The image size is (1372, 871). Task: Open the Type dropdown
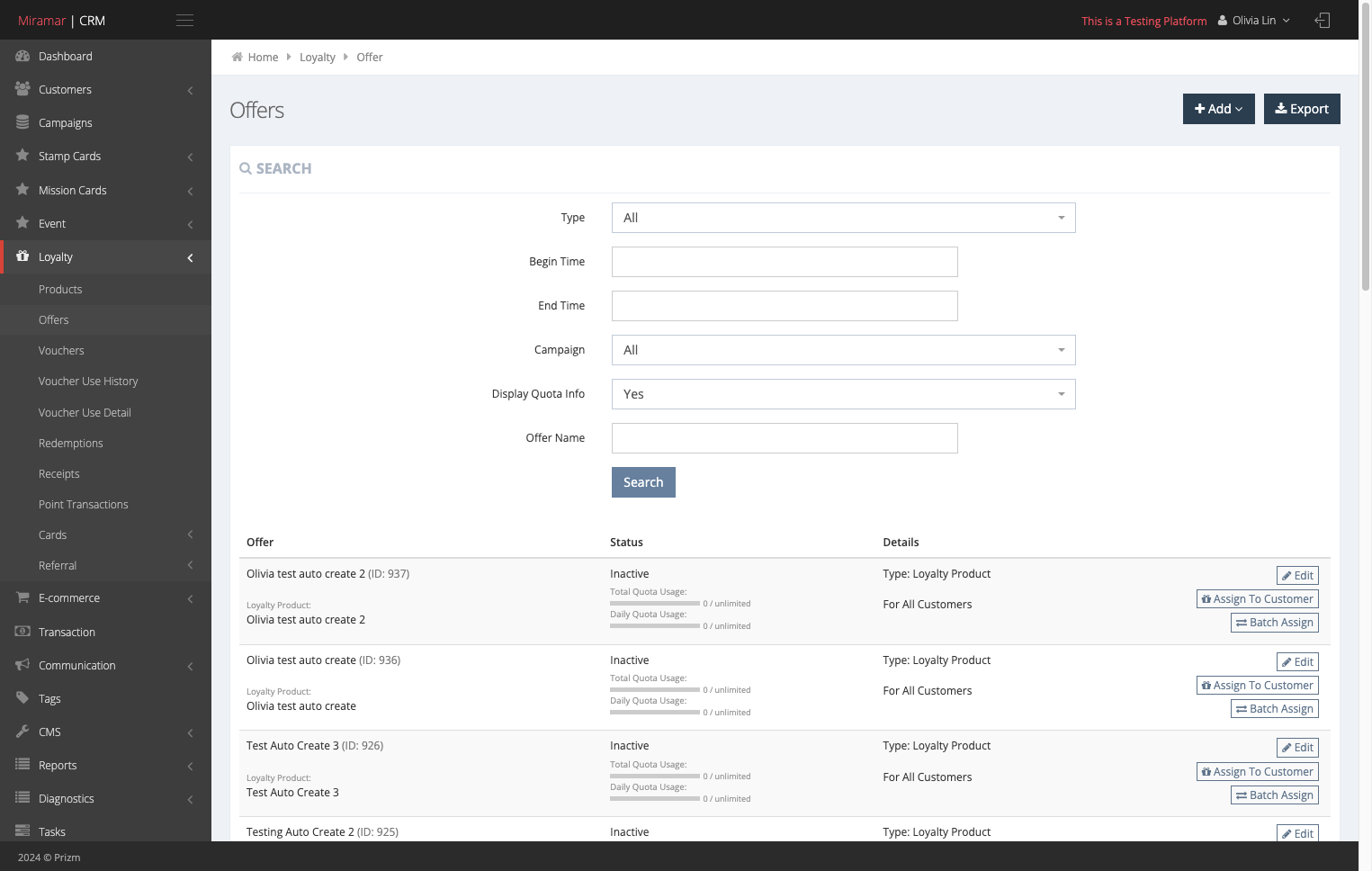click(843, 218)
